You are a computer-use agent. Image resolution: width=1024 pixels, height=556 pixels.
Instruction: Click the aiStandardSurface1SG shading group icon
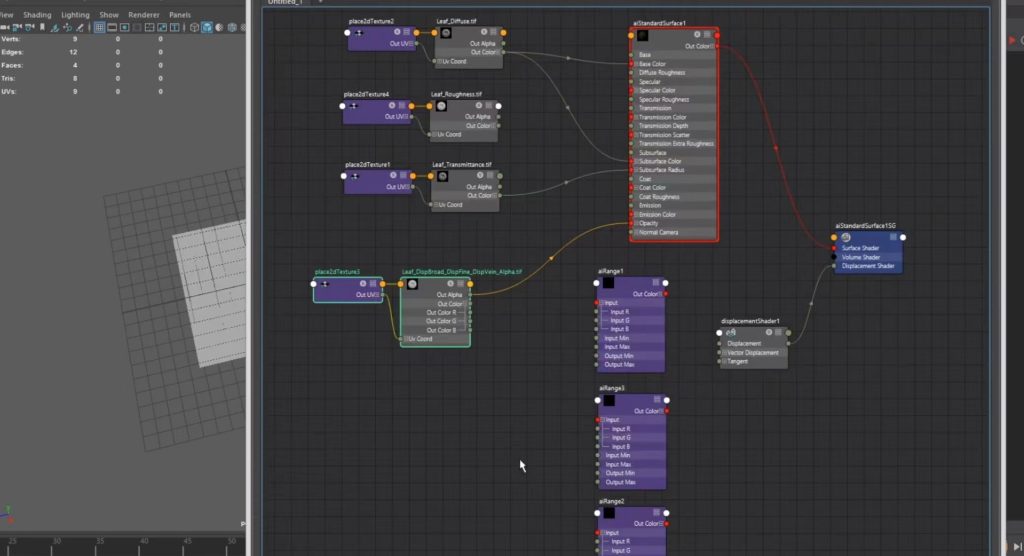(x=846, y=237)
